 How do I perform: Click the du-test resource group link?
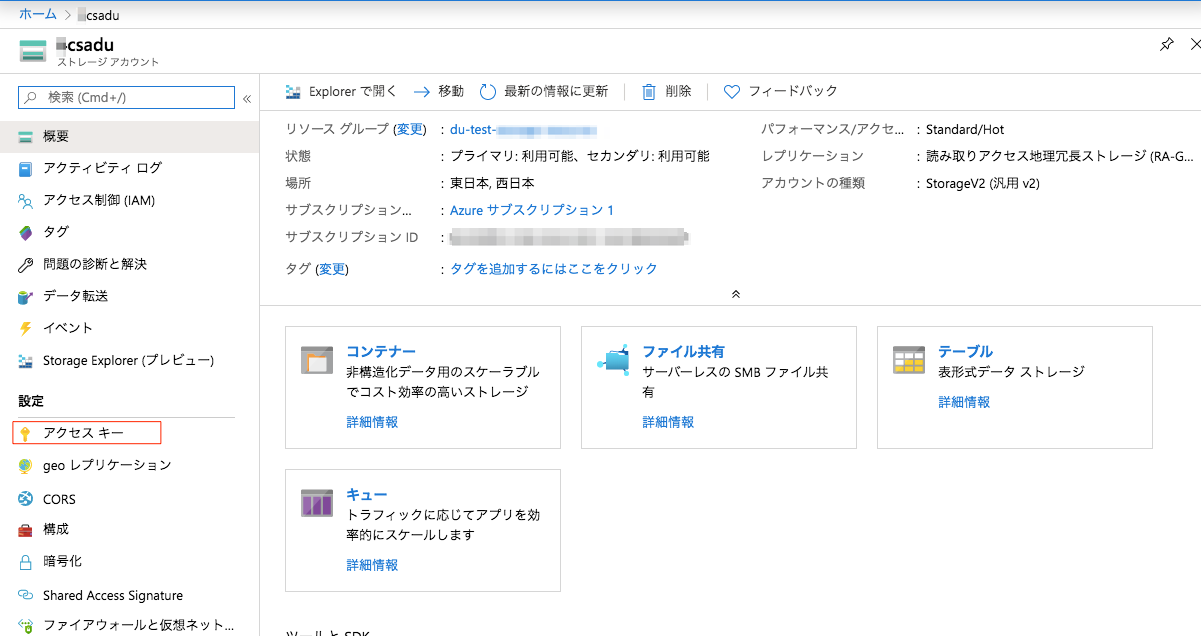pos(523,130)
